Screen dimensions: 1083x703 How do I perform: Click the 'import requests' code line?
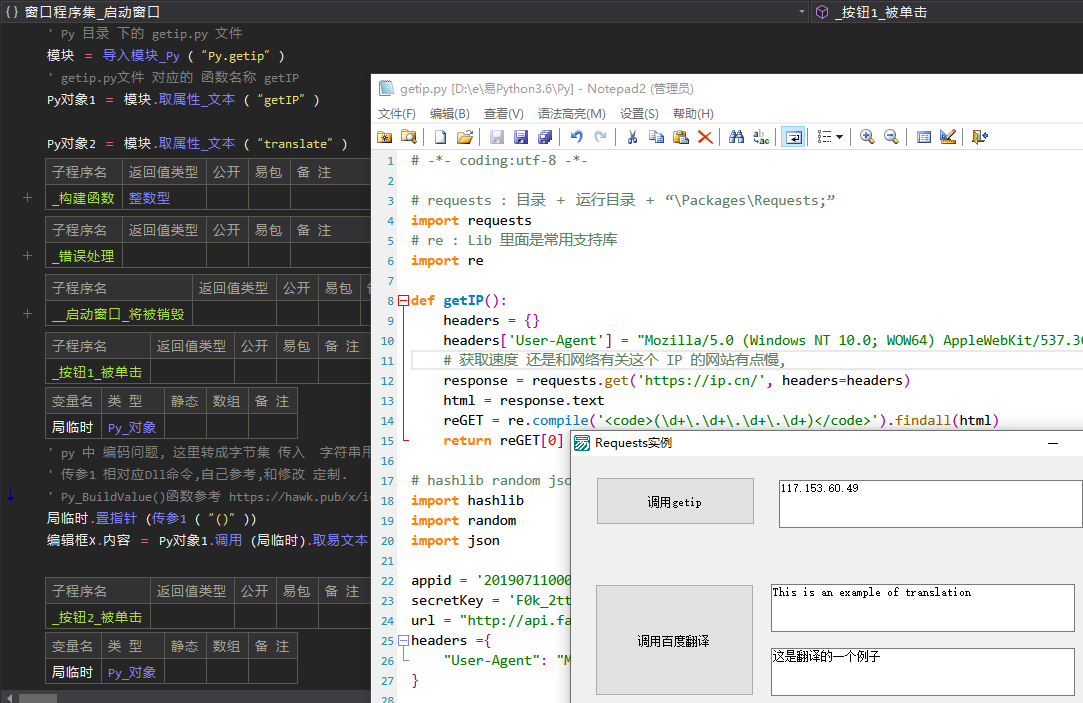tap(471, 220)
